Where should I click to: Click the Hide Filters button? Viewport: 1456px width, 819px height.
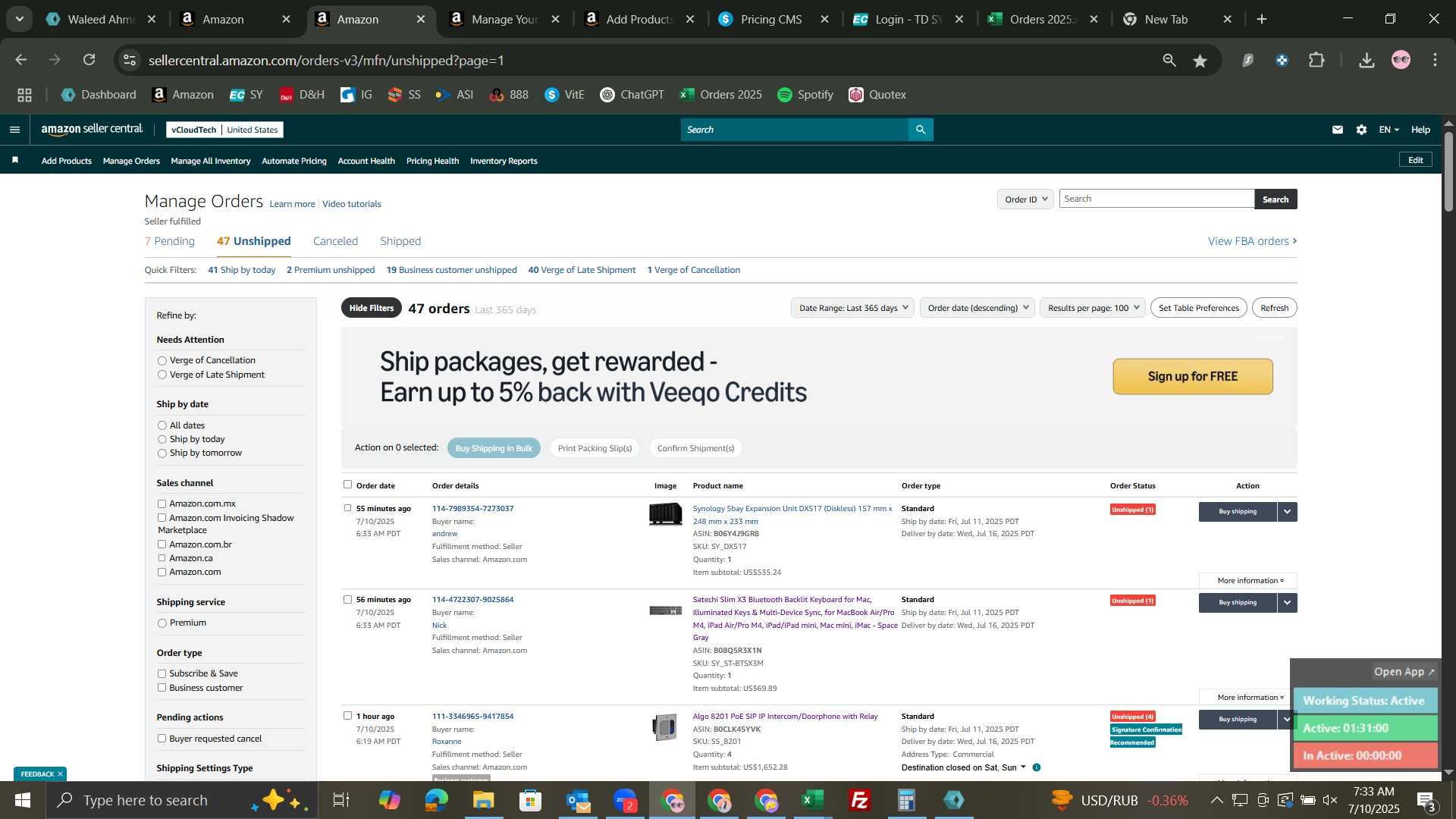coord(372,308)
